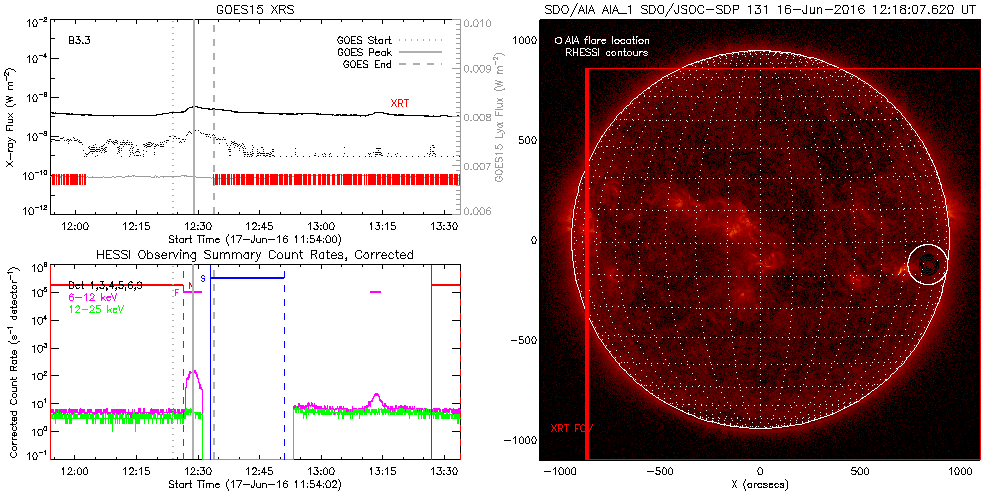Click the 6-12 keV peak near 12:30
The height and width of the screenshot is (500, 1000).
click(x=192, y=374)
